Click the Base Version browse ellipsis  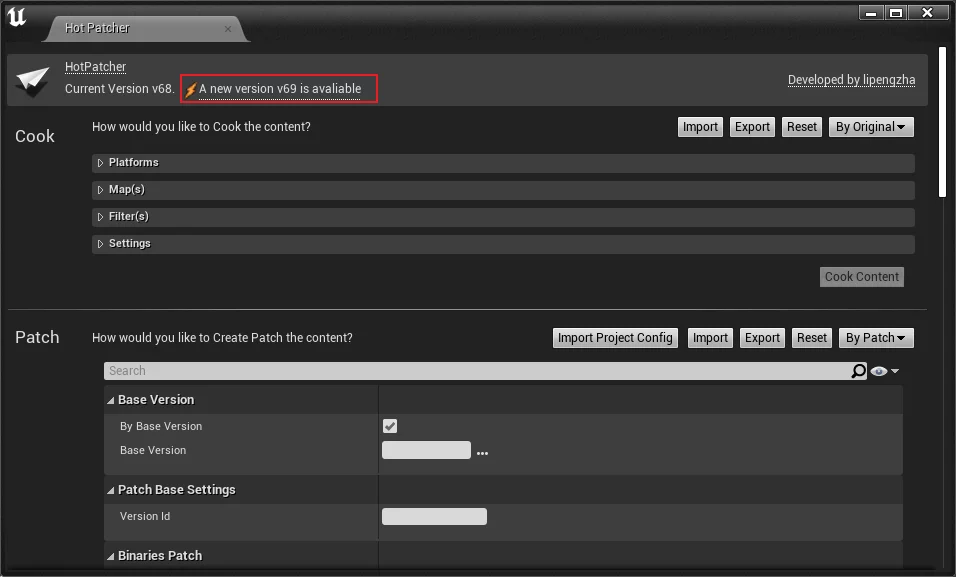click(482, 452)
